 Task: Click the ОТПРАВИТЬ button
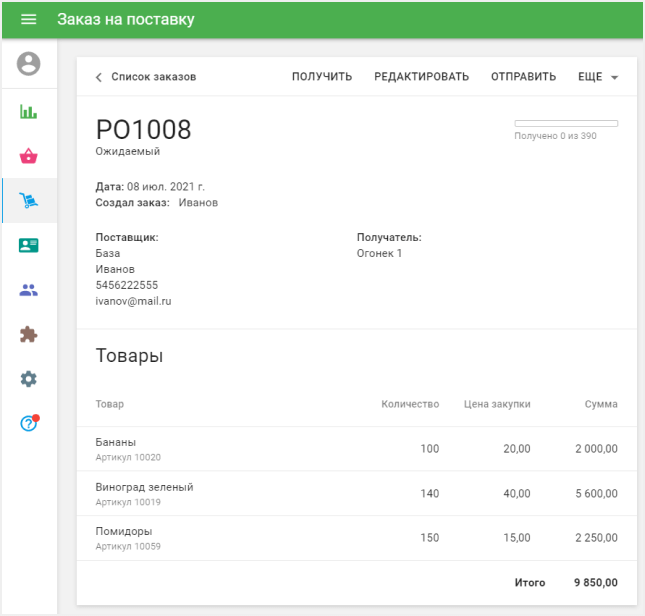pyautogui.click(x=523, y=77)
